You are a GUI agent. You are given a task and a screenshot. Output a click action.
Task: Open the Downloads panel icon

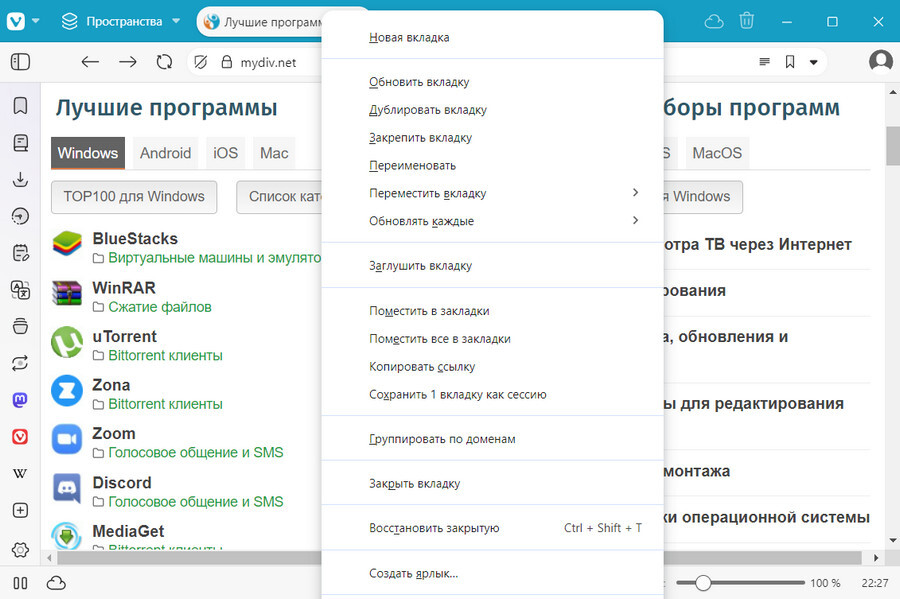[20, 180]
